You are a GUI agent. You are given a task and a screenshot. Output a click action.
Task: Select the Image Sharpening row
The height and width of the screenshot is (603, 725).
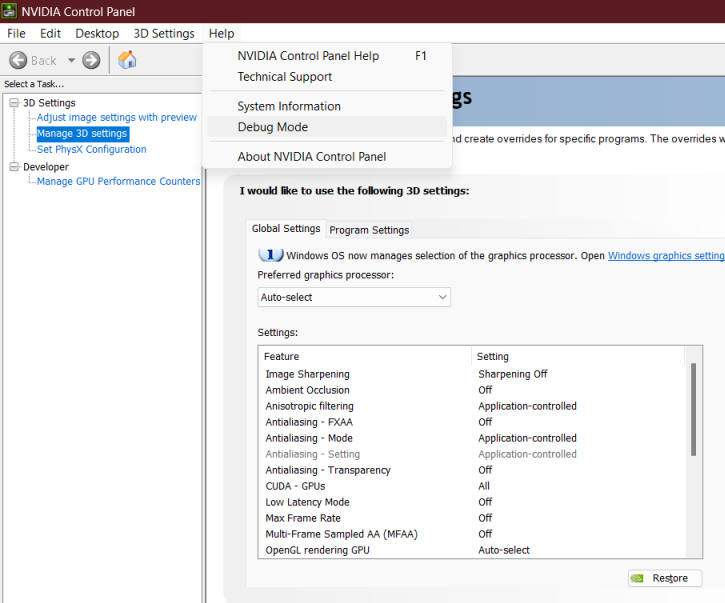tap(472, 374)
